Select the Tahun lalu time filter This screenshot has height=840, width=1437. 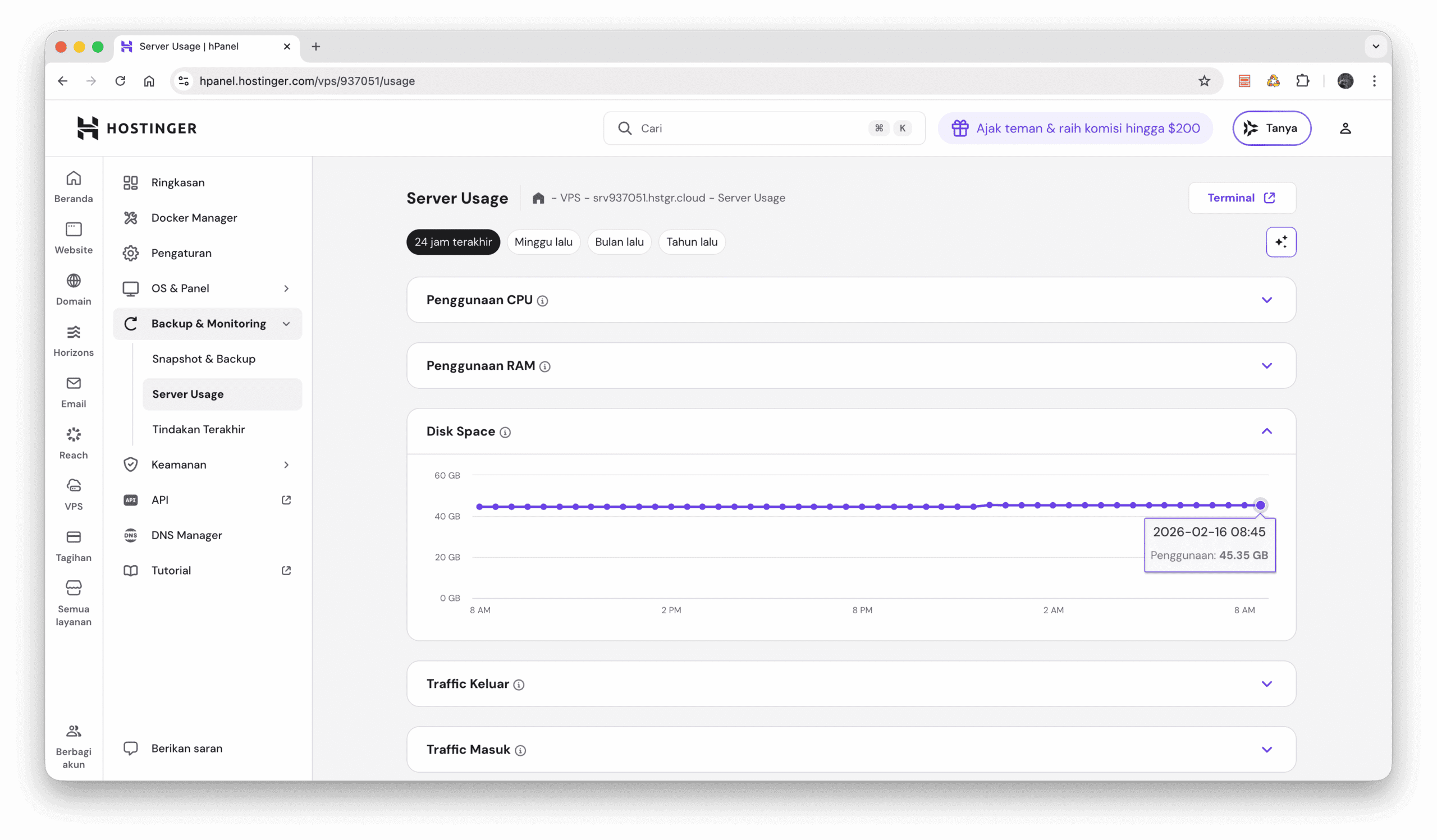(x=691, y=242)
